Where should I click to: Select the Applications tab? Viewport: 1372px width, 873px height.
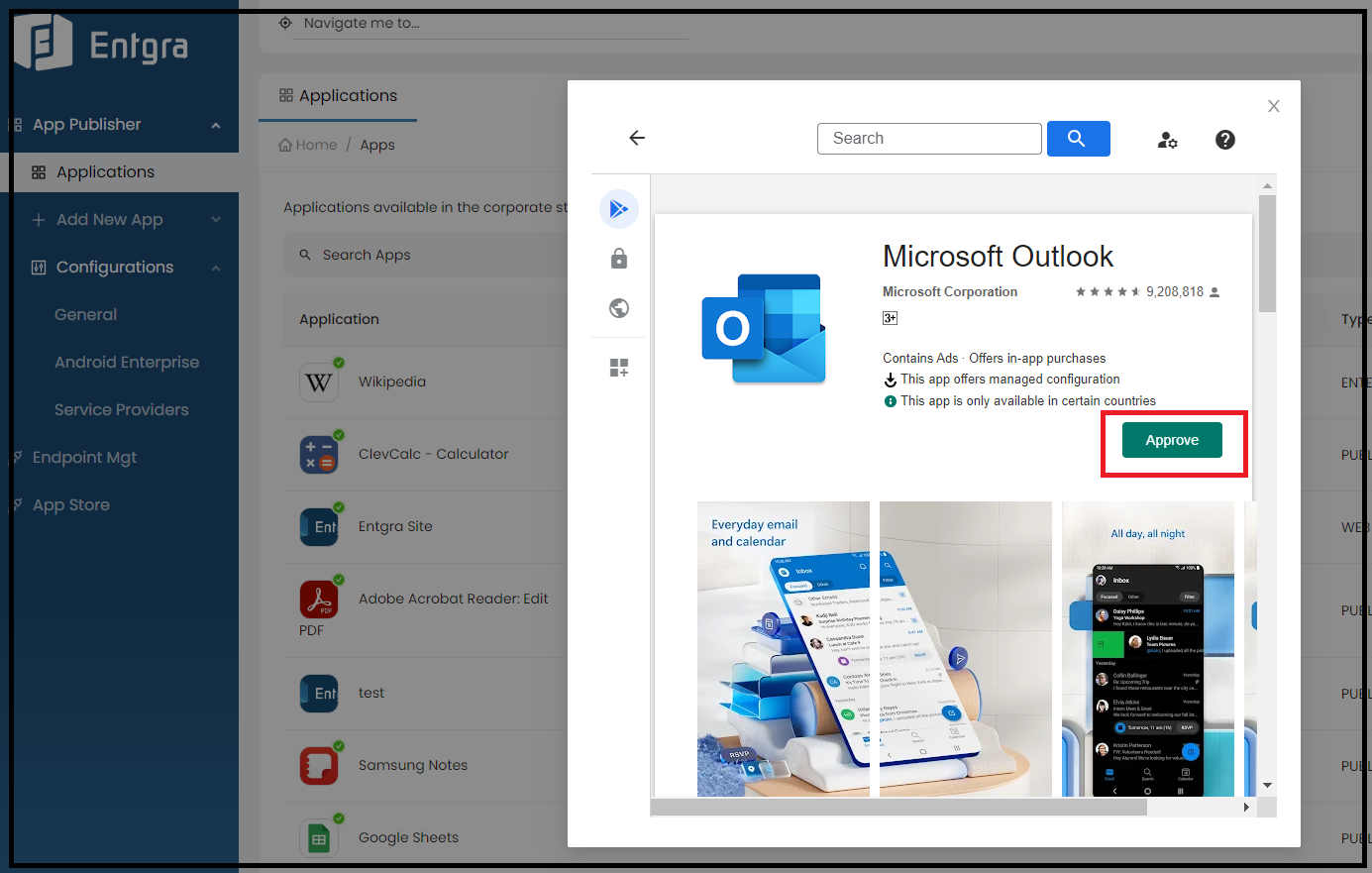click(x=338, y=96)
